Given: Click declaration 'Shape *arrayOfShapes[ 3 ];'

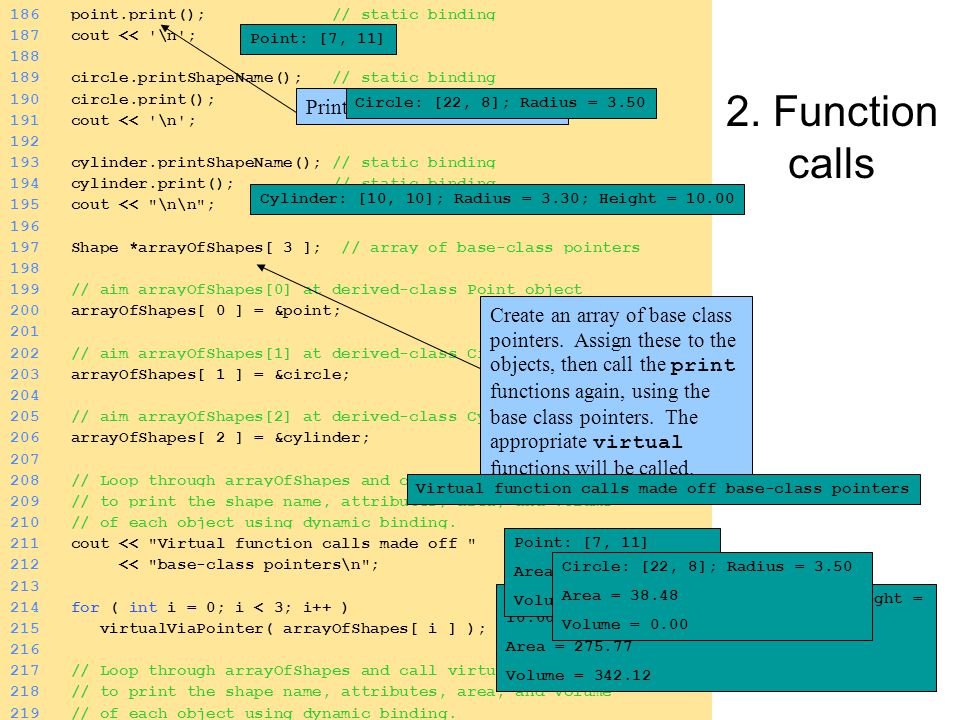Looking at the screenshot, I should pyautogui.click(x=195, y=247).
